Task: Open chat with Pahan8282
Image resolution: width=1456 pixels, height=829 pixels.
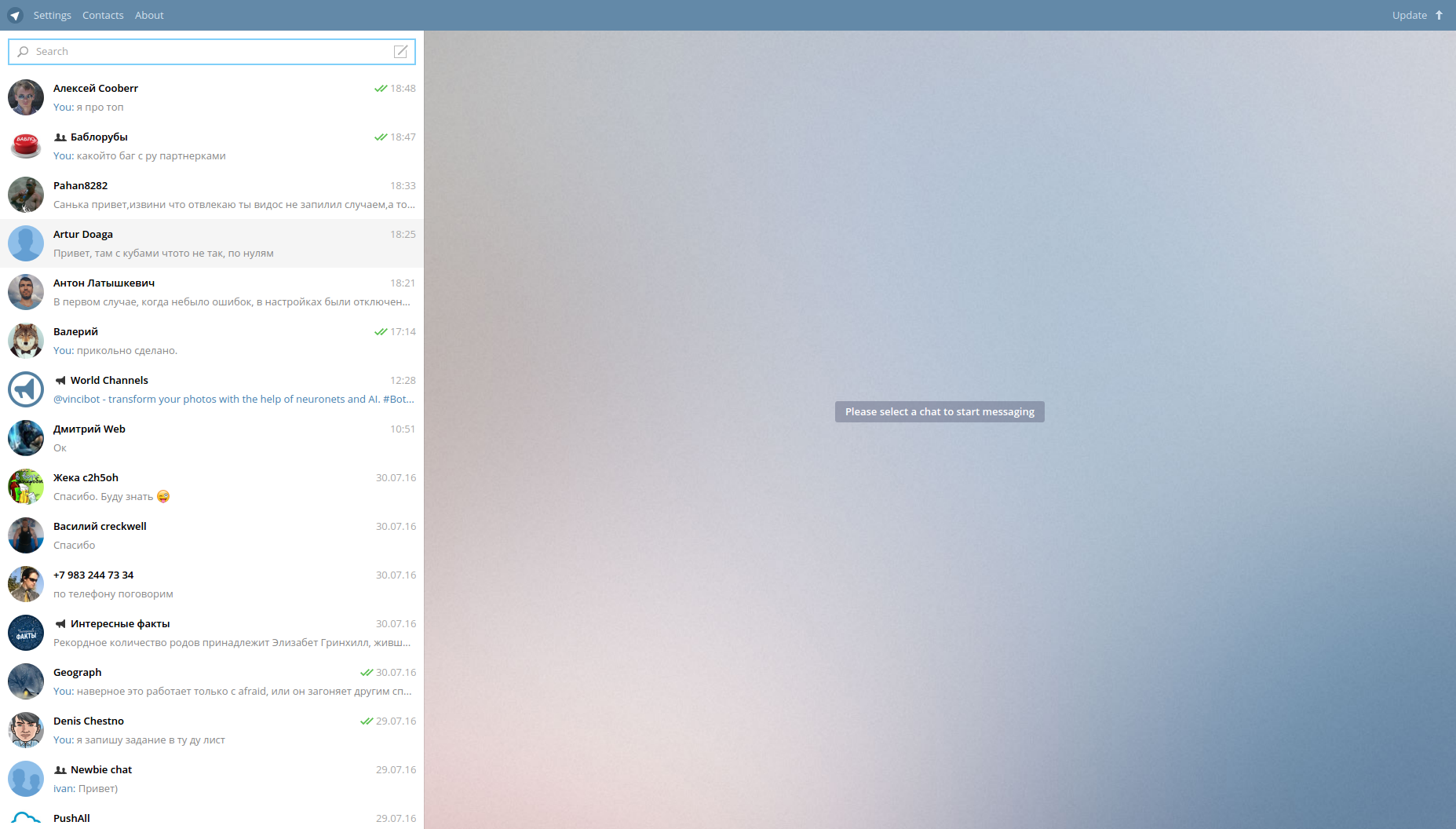Action: pyautogui.click(x=212, y=195)
